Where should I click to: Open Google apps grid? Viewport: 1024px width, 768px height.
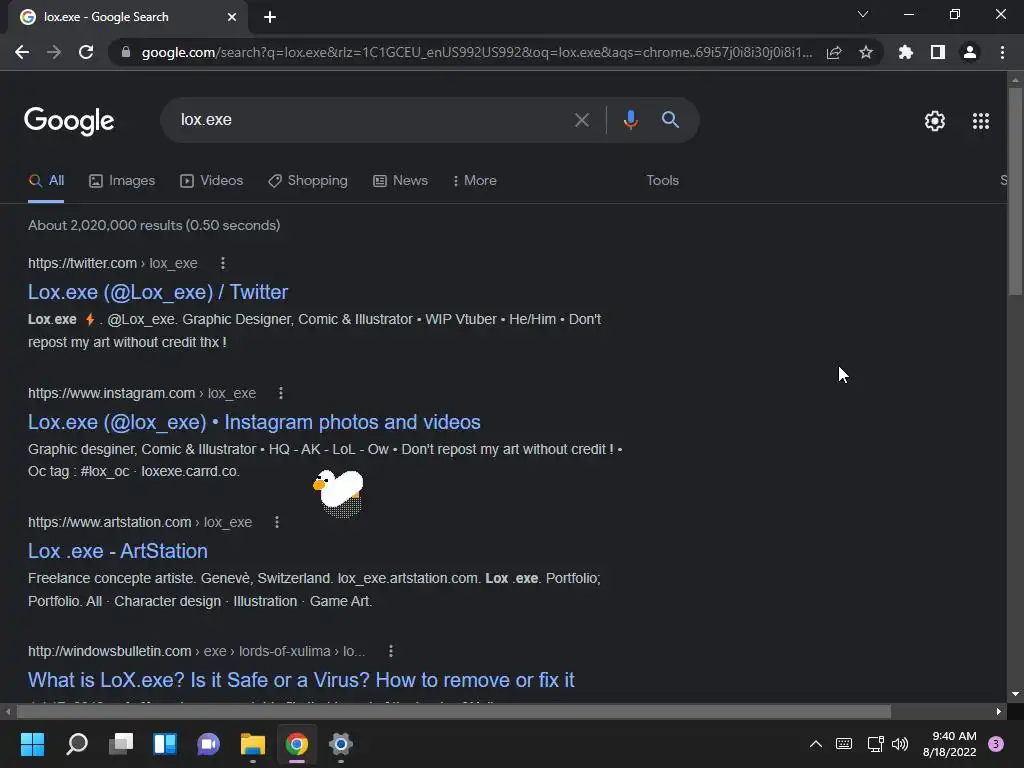point(981,121)
